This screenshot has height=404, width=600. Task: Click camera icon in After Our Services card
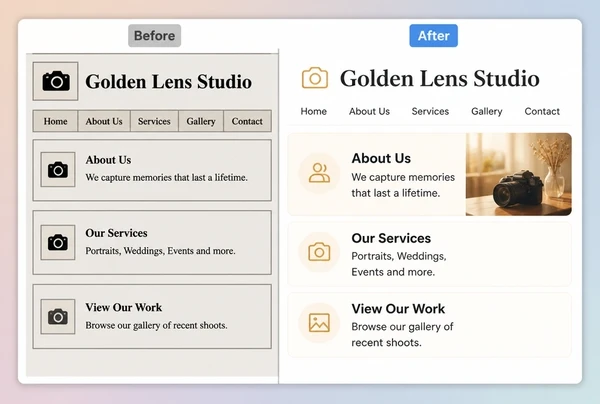click(x=319, y=252)
